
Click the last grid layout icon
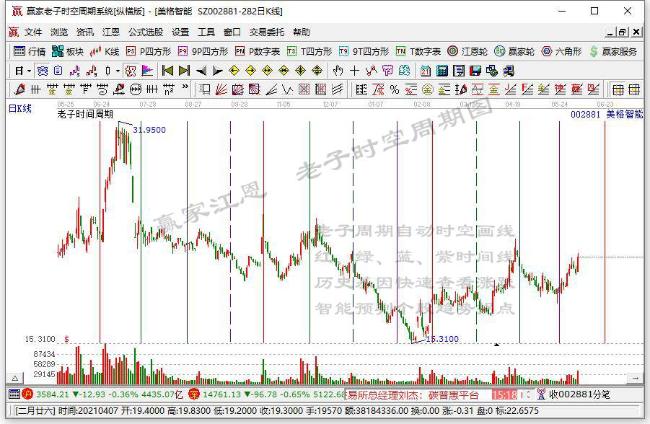click(x=634, y=89)
